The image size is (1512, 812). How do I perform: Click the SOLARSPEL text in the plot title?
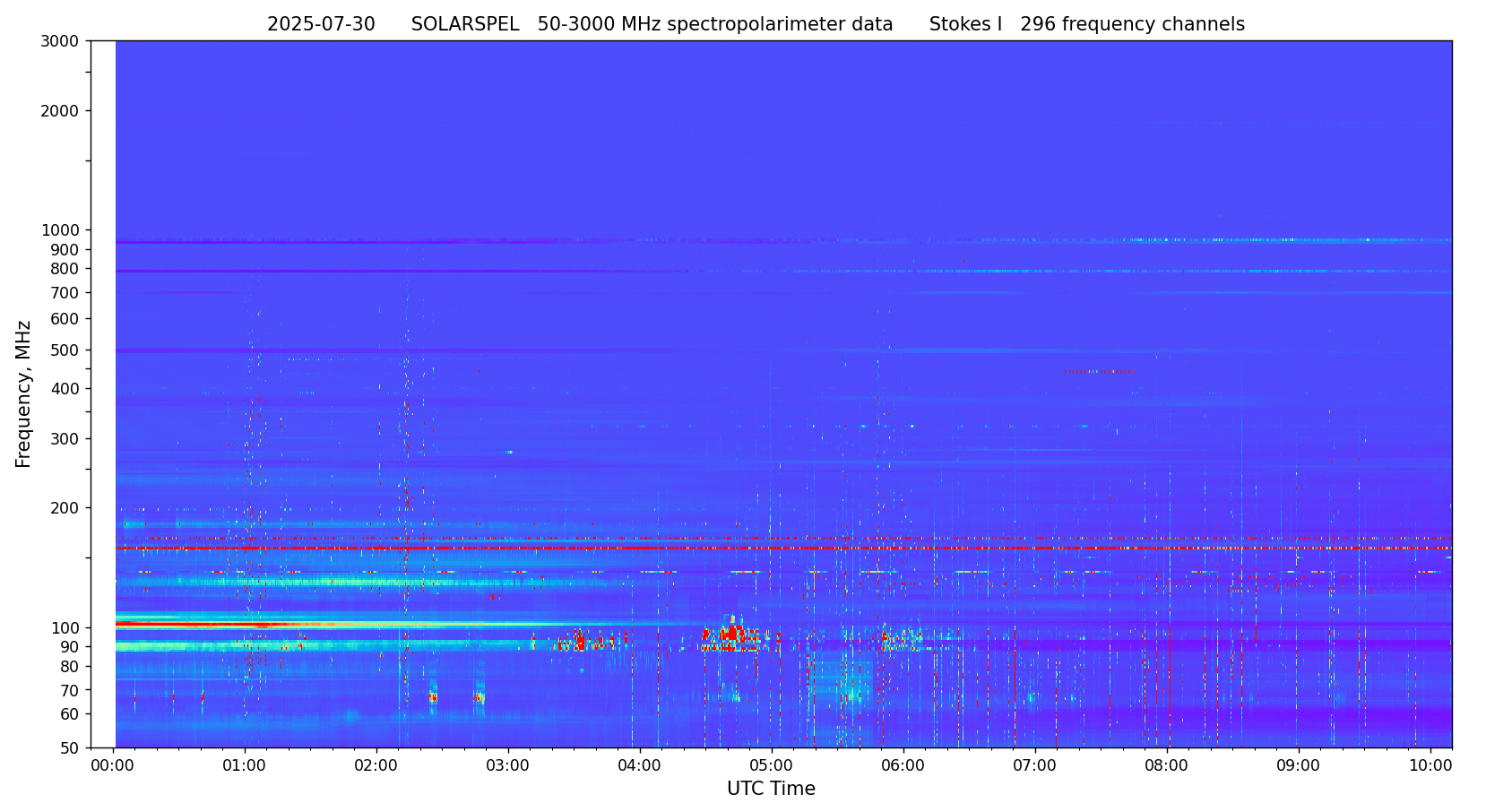tap(465, 25)
